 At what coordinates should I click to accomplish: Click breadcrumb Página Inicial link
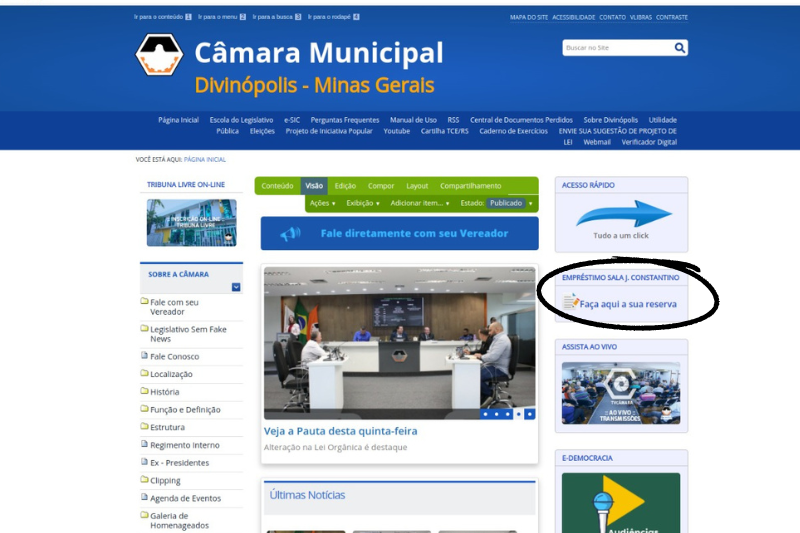click(x=205, y=160)
